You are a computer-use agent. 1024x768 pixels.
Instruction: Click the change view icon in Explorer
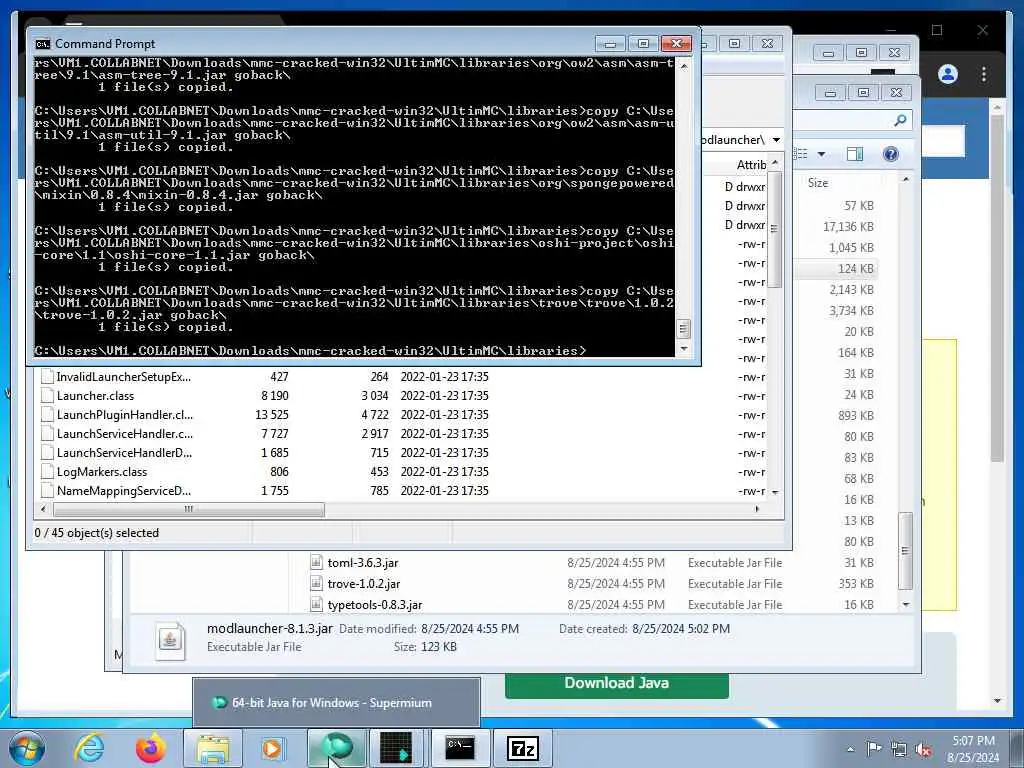click(801, 154)
